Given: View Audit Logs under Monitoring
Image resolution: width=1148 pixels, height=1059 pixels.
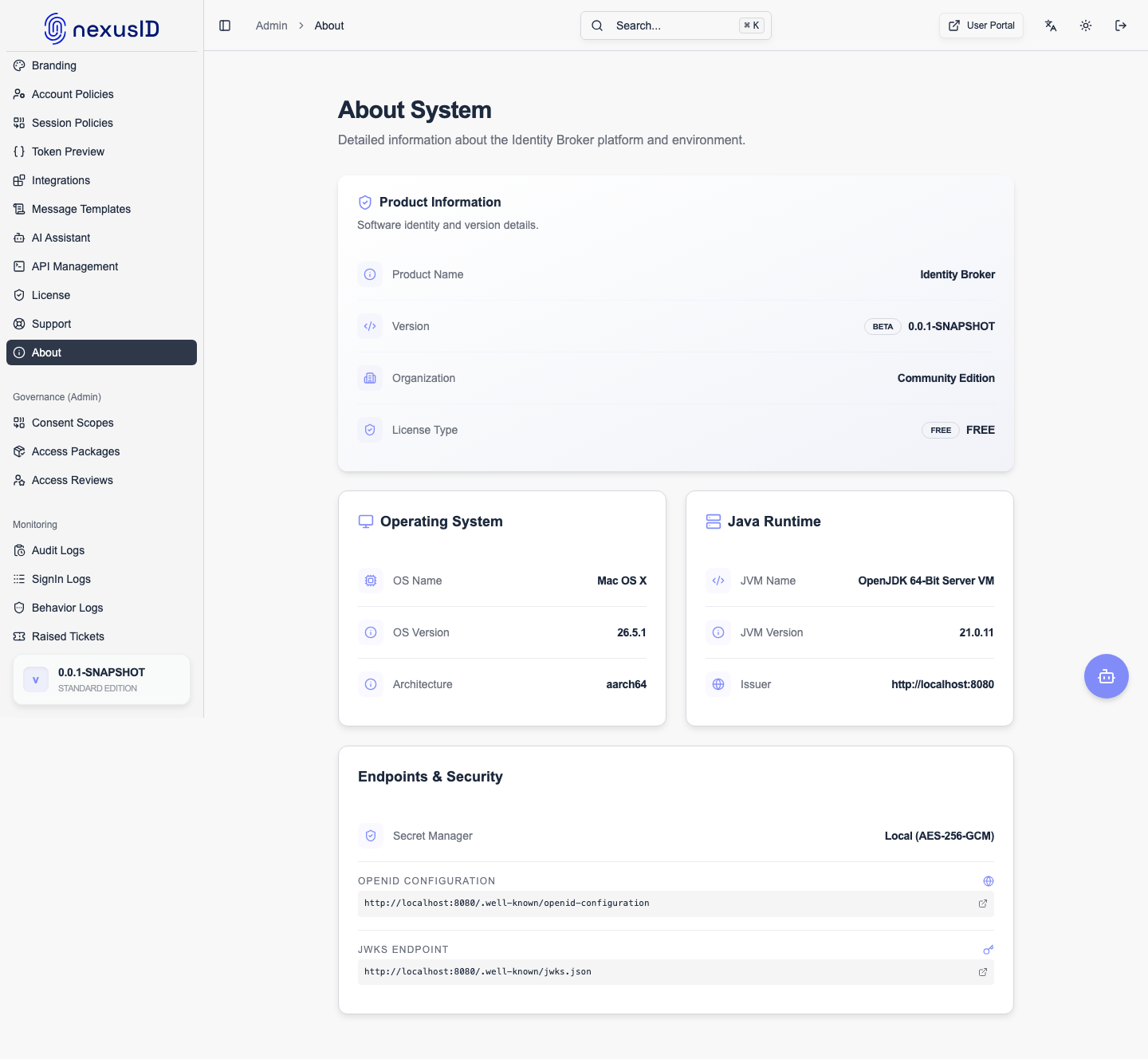Looking at the screenshot, I should pyautogui.click(x=101, y=550).
